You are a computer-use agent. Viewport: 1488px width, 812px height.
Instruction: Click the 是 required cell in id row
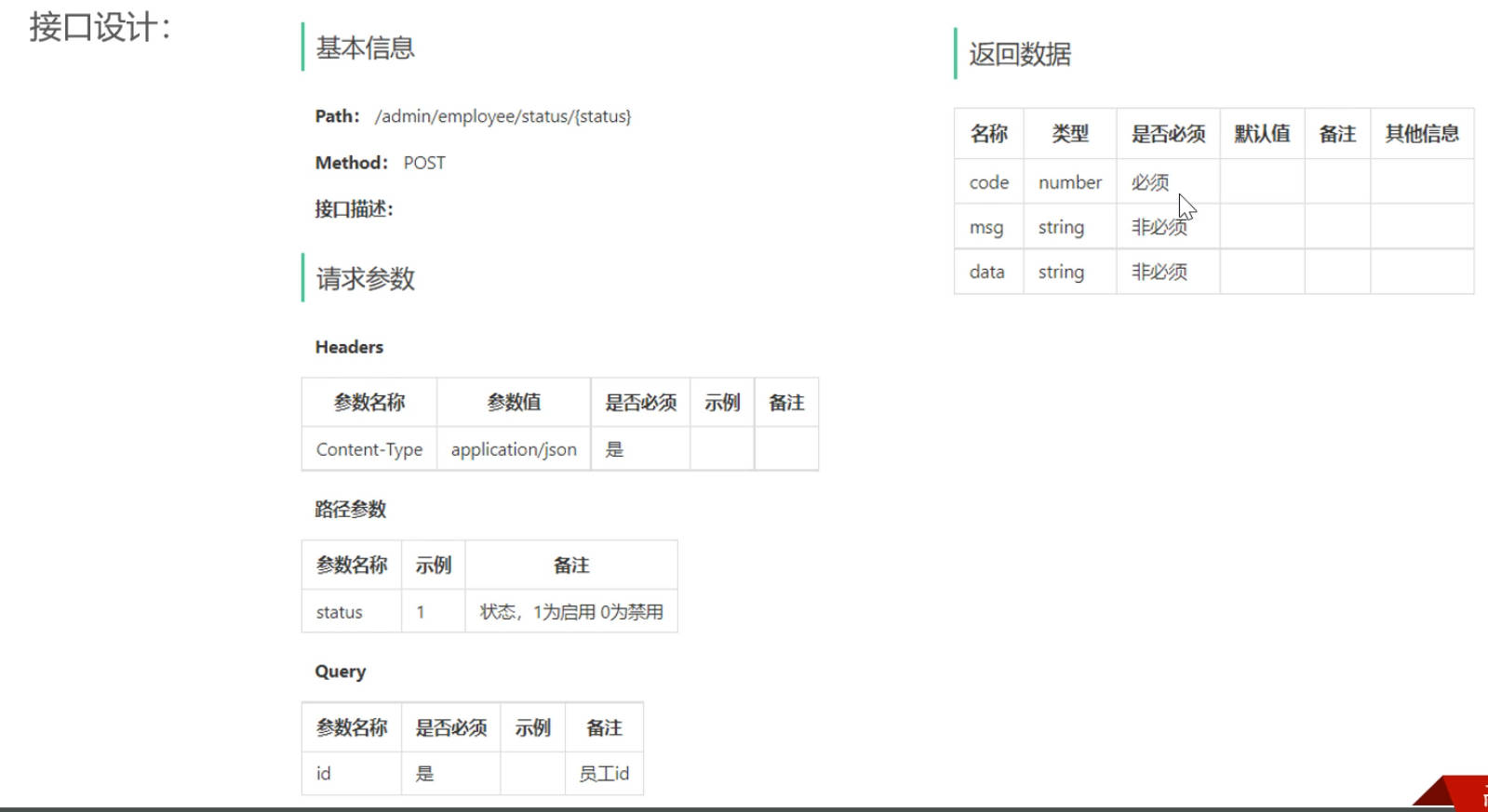(x=451, y=774)
